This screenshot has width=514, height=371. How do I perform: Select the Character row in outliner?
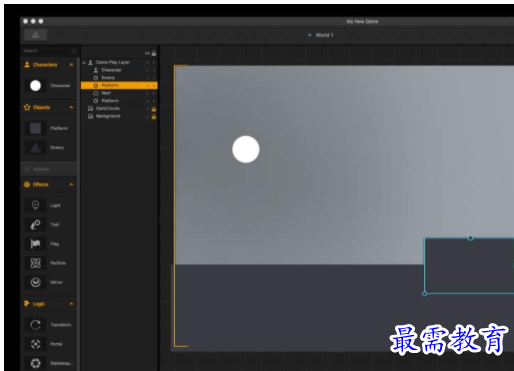pyautogui.click(x=119, y=70)
